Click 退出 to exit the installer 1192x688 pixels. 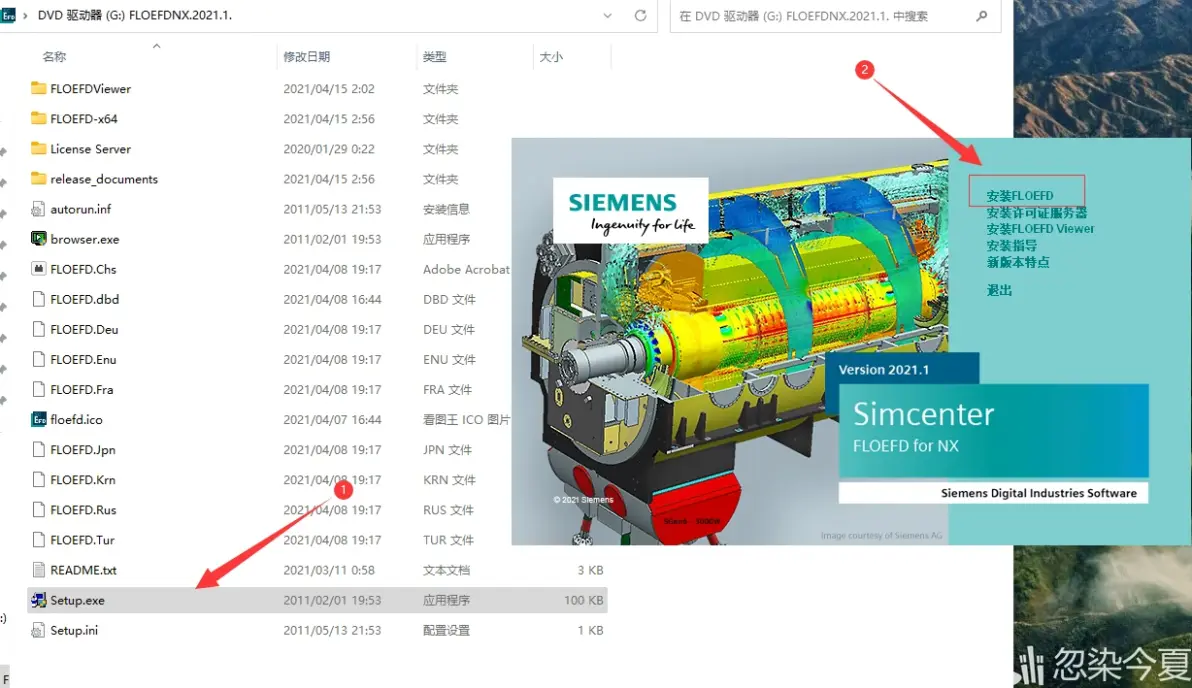click(x=999, y=290)
